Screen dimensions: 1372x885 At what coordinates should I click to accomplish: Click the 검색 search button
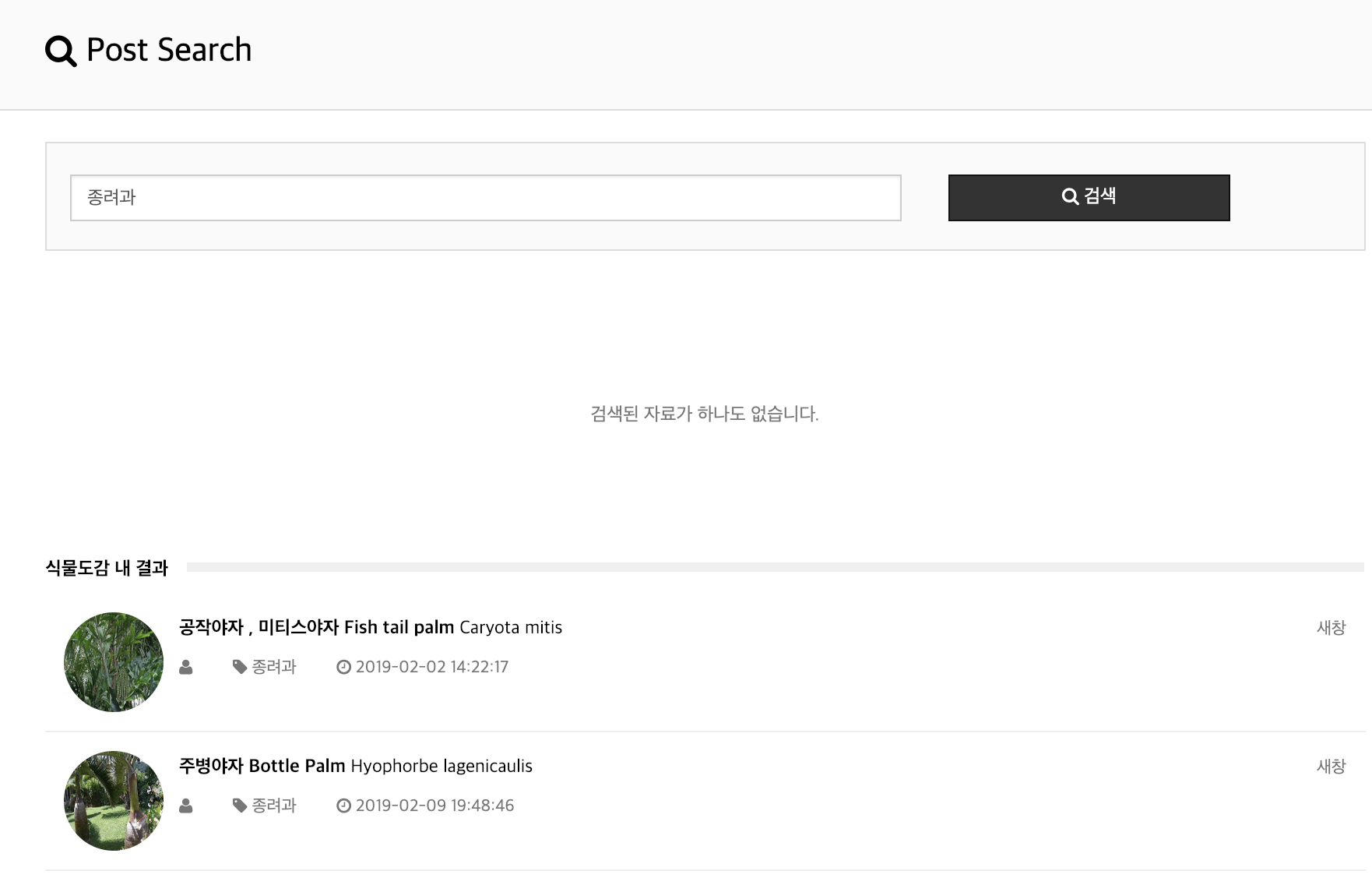pyautogui.click(x=1089, y=197)
